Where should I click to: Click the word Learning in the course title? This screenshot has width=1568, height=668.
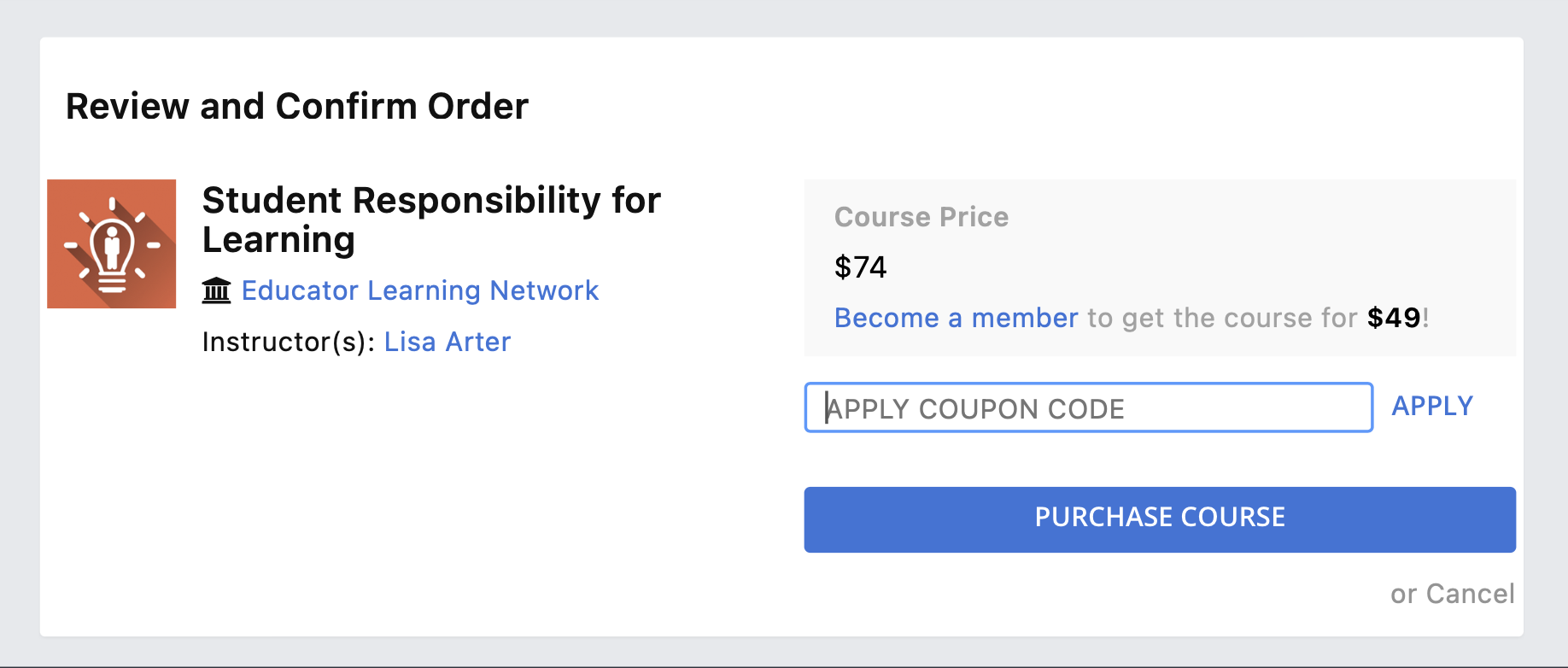(278, 240)
